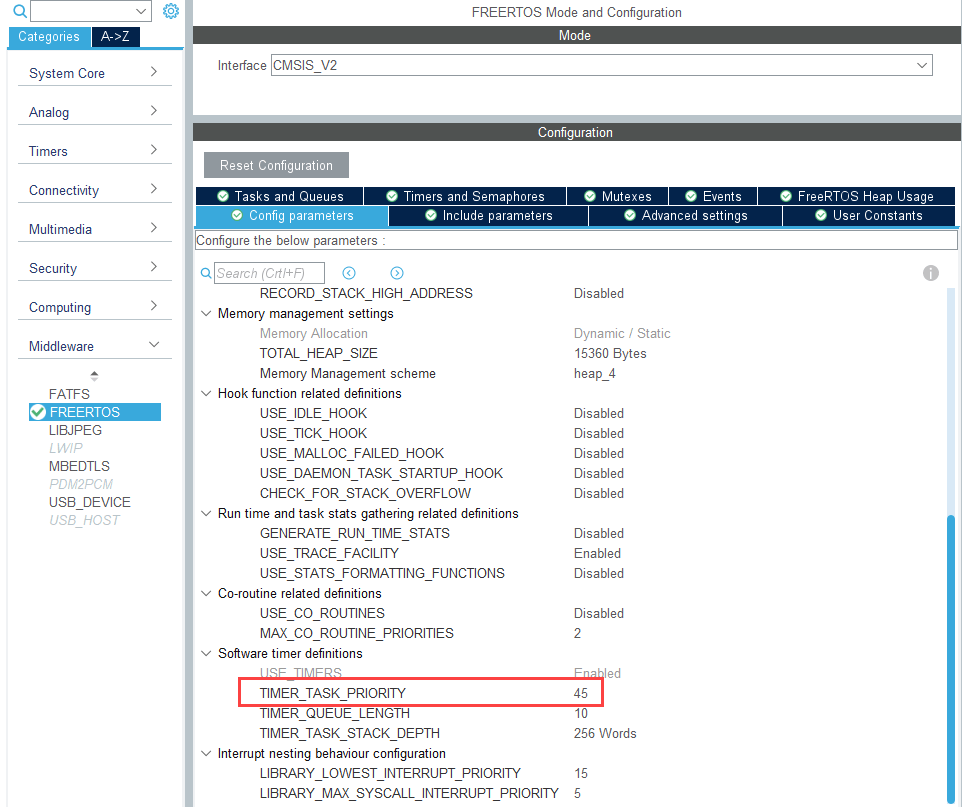Click the previous search result arrow icon

point(349,273)
